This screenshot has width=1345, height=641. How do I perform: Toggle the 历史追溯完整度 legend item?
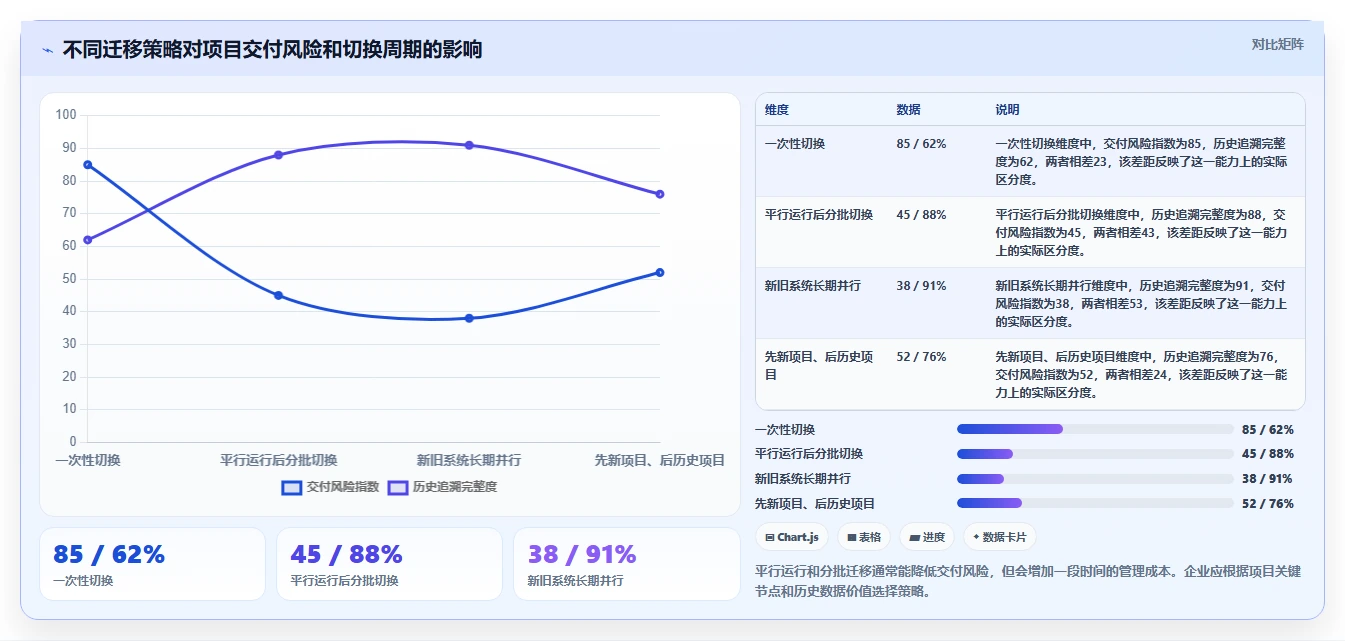click(x=442, y=487)
